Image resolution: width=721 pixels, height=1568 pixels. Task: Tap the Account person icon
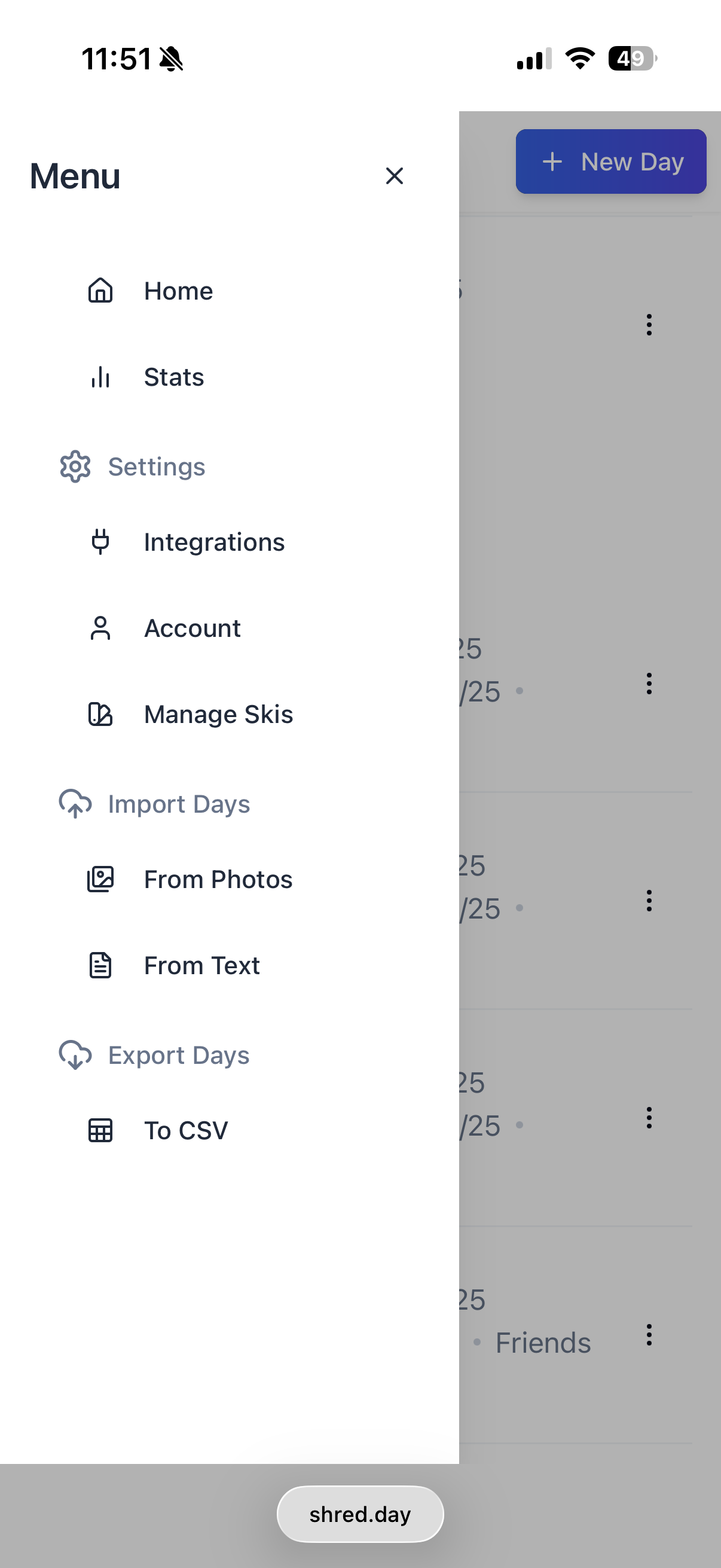point(100,628)
